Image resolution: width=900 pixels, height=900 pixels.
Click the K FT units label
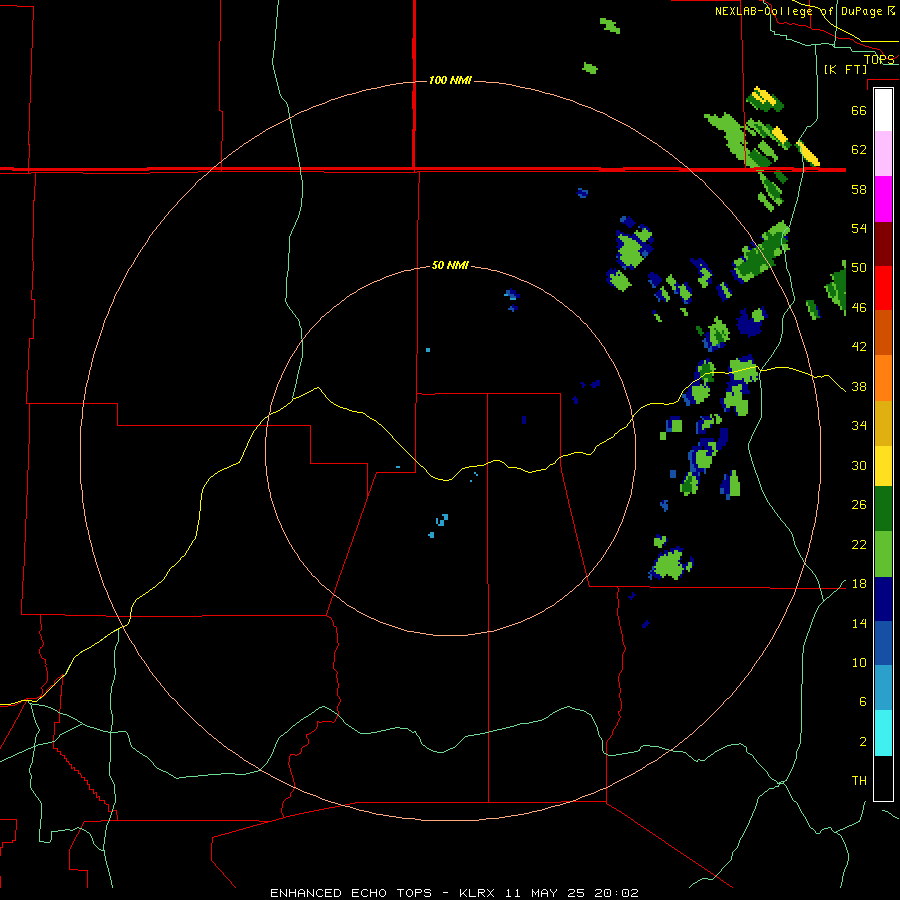(845, 69)
